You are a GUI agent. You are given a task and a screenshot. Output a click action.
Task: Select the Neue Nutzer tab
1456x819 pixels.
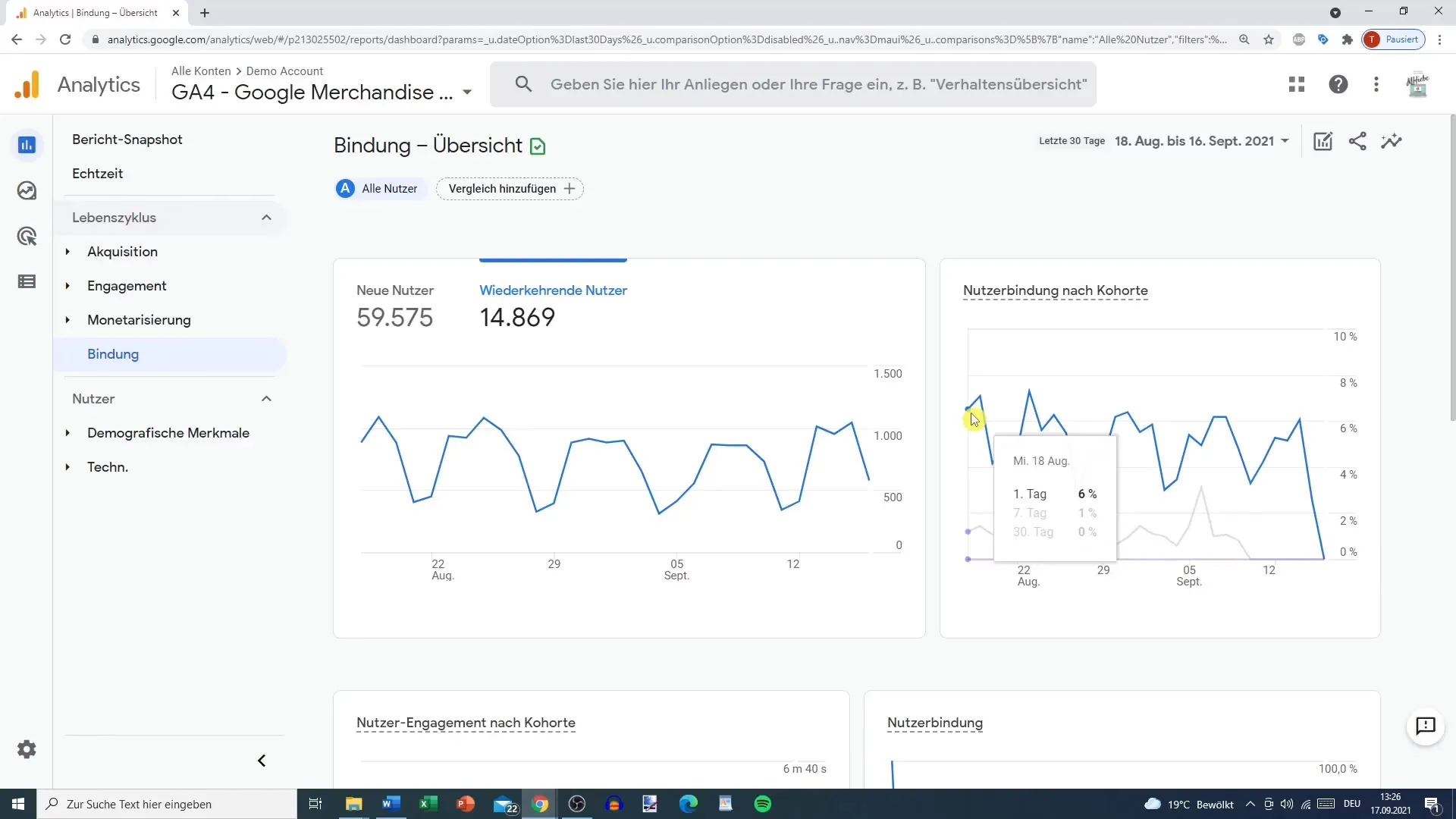pyautogui.click(x=395, y=290)
